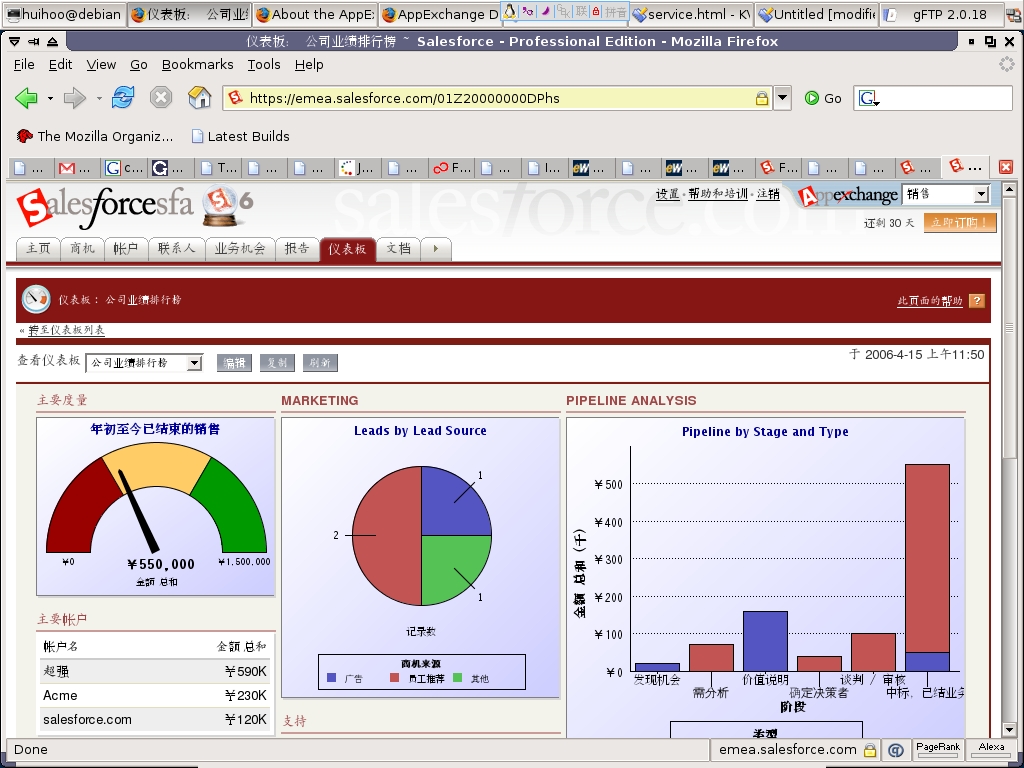The width and height of the screenshot is (1024, 768).
Task: Click the 此页面的帮助 link
Action: click(929, 300)
